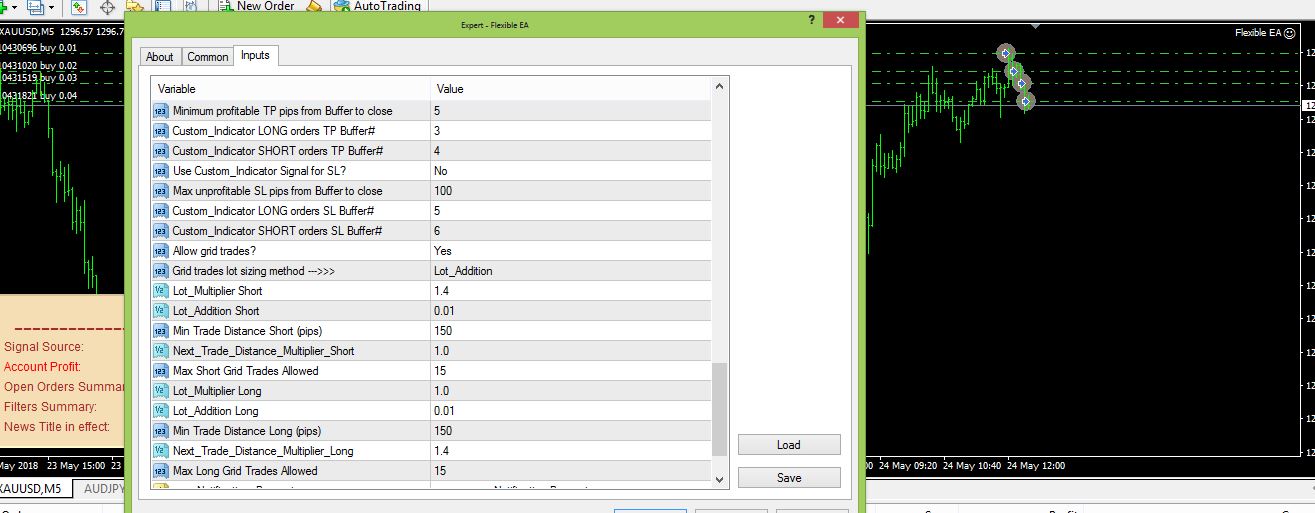Image resolution: width=1315 pixels, height=513 pixels.
Task: Click the Filters Summary label in info panel
Action: coord(50,407)
